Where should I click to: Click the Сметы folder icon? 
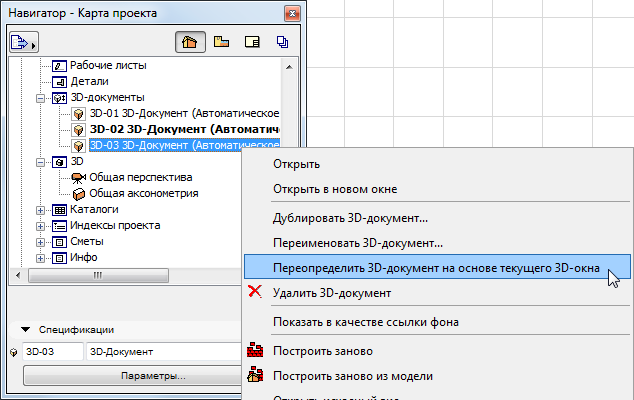pyautogui.click(x=59, y=242)
